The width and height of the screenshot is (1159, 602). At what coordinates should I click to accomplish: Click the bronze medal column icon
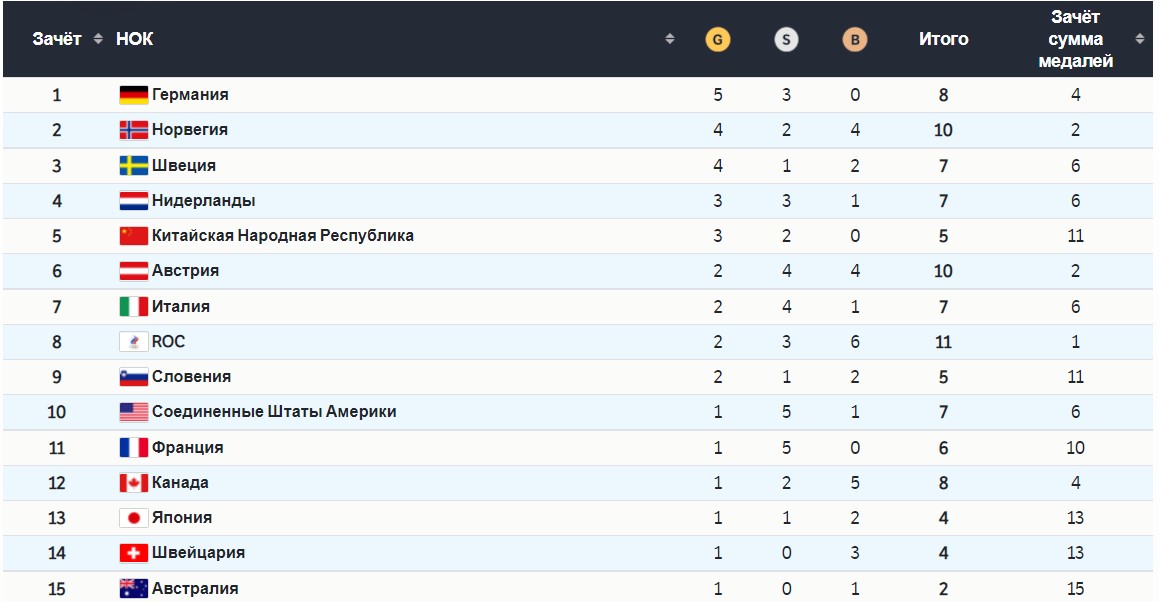click(x=854, y=40)
